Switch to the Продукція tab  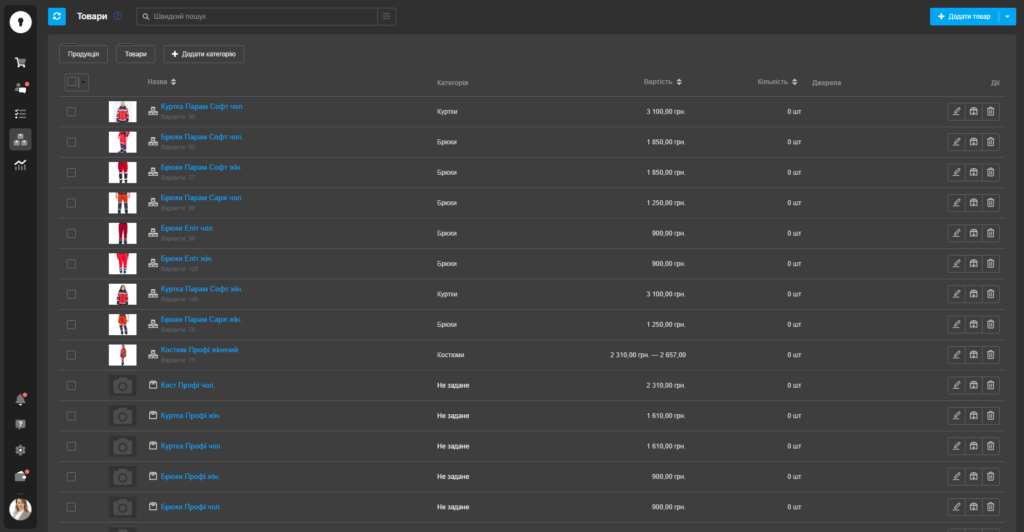(x=83, y=54)
